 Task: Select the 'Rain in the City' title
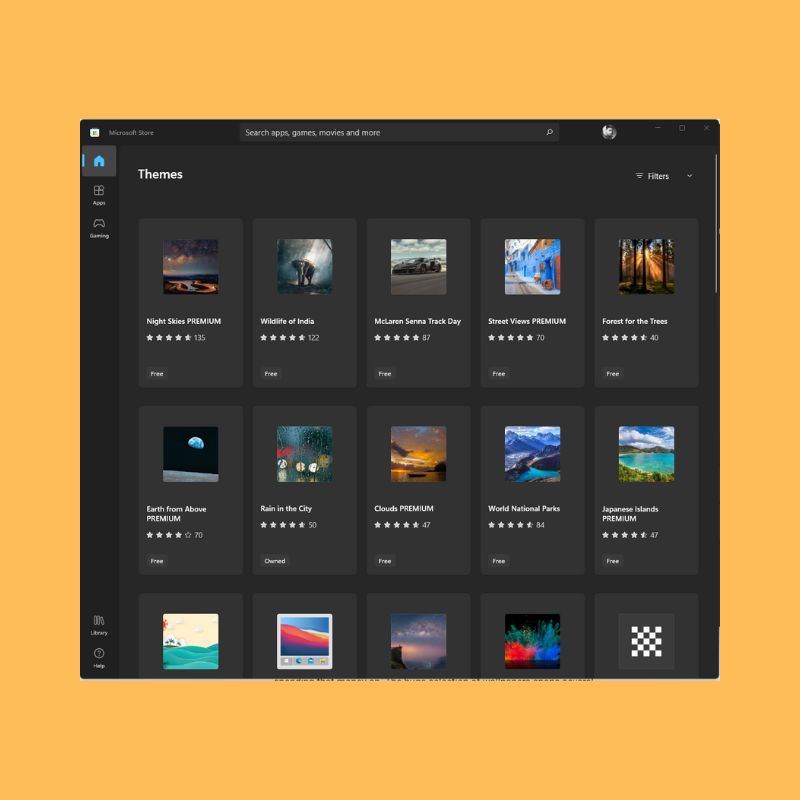tap(286, 509)
